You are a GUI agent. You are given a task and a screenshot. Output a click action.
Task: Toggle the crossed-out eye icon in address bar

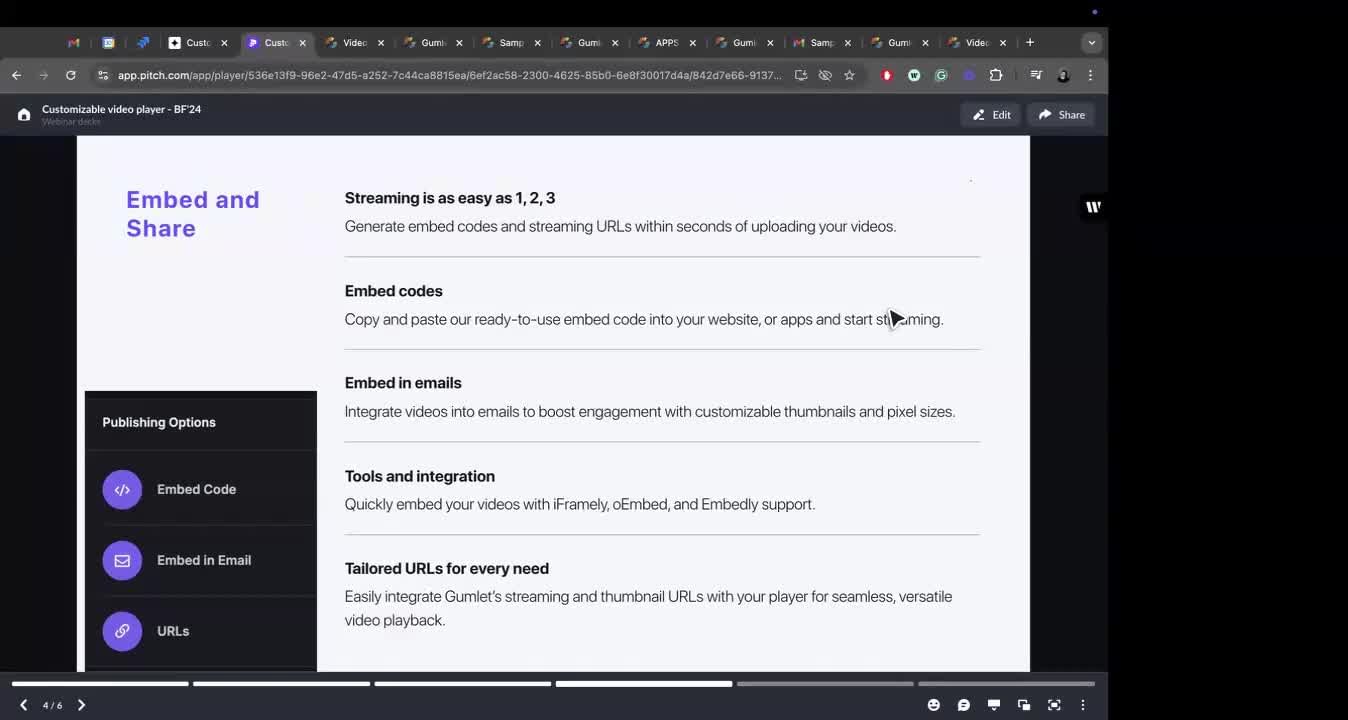coord(825,75)
